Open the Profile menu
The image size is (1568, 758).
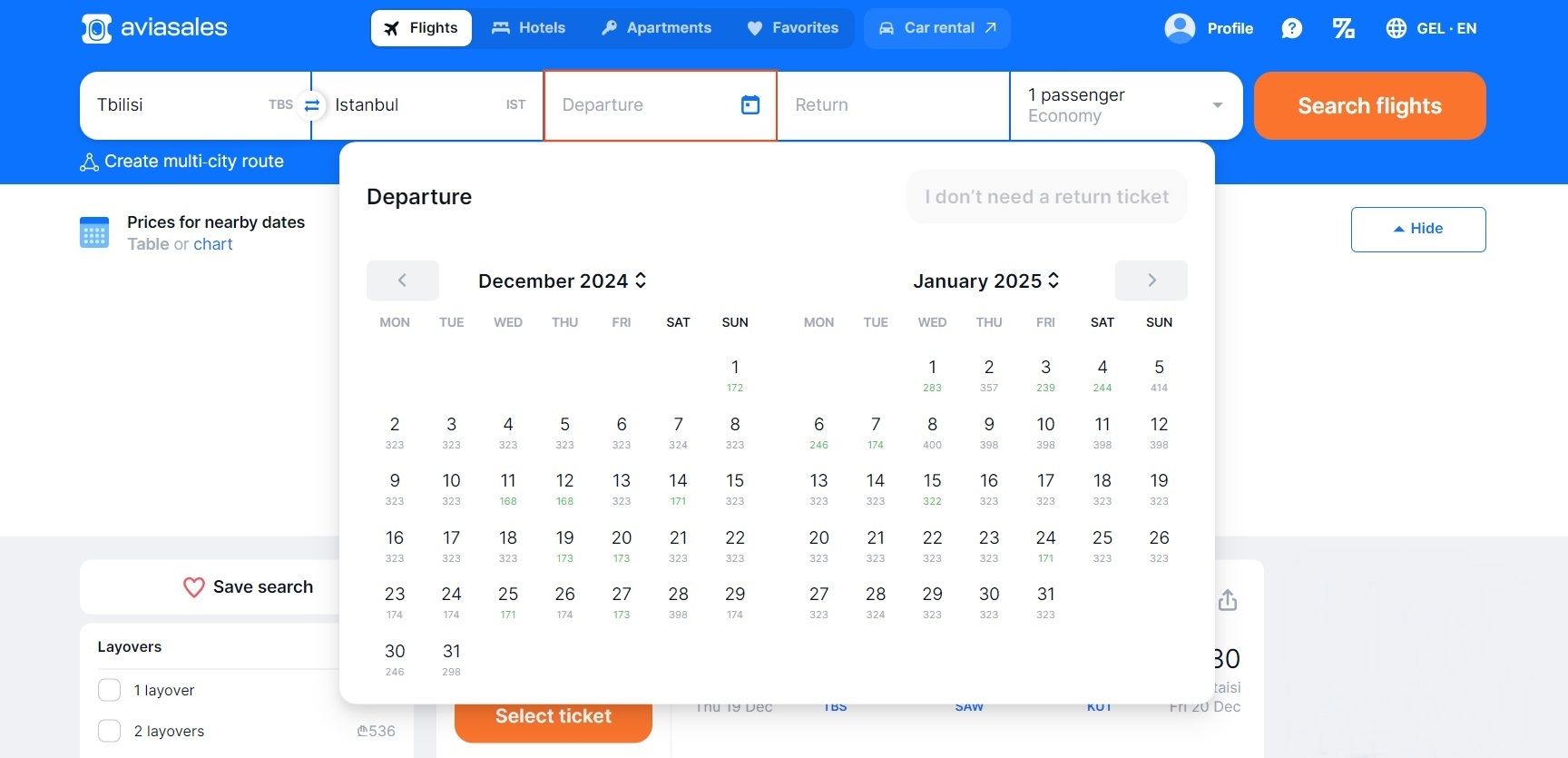[x=1209, y=28]
